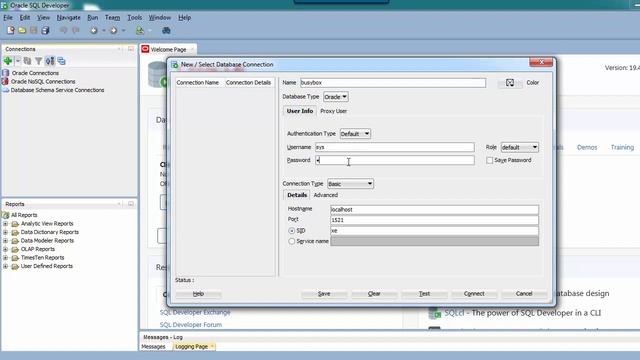The width and height of the screenshot is (640, 360).
Task: Click the Oracle NoSQL Connections icon
Action: tap(5, 81)
